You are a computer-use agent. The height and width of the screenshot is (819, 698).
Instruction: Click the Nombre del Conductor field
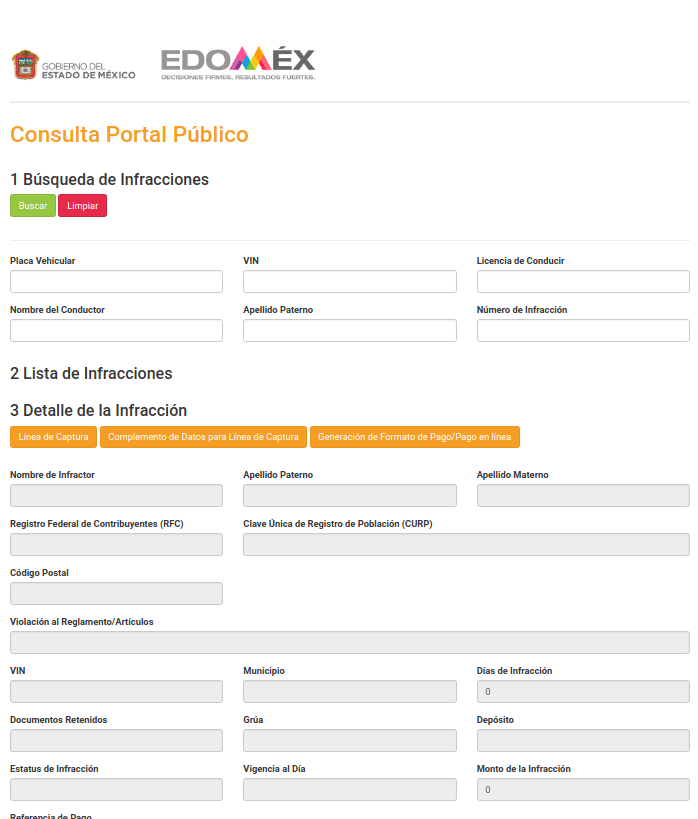tap(116, 331)
